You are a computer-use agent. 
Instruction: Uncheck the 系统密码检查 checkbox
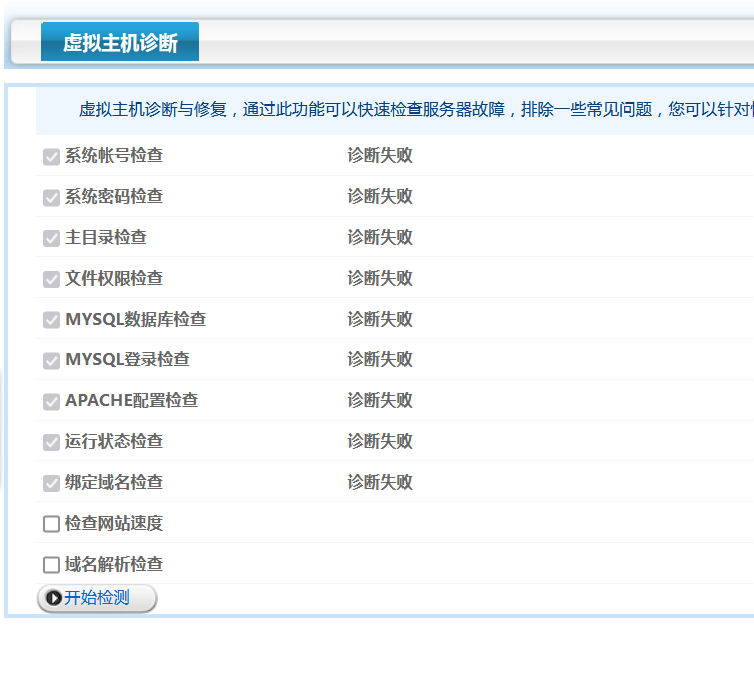52,198
